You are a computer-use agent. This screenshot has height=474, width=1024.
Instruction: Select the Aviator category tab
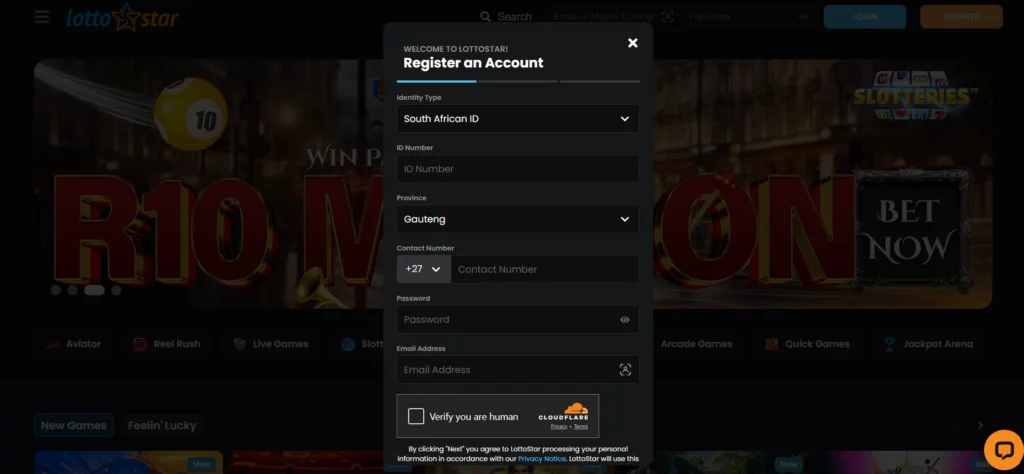pyautogui.click(x=73, y=344)
